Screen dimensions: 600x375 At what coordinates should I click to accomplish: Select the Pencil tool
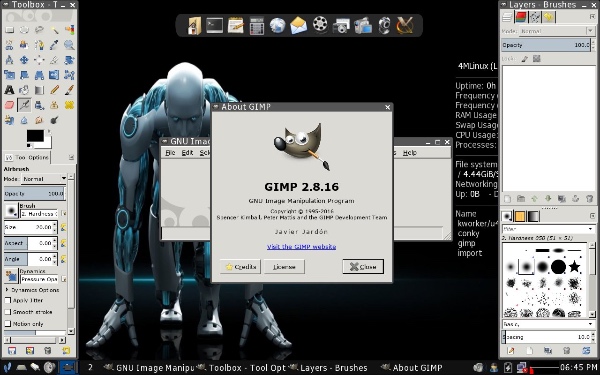[x=54, y=90]
